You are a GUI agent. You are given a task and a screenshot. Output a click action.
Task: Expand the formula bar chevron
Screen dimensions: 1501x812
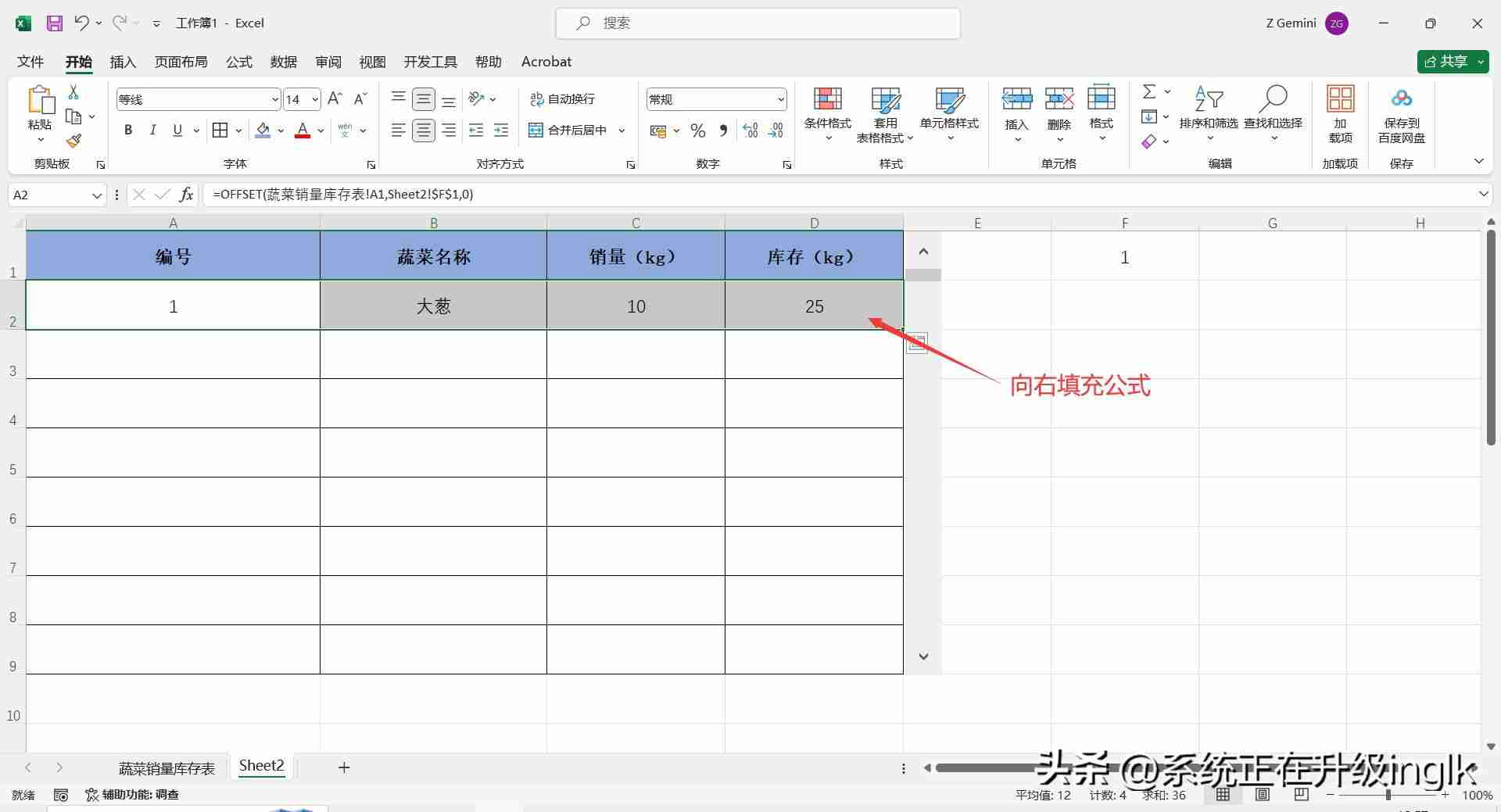click(x=1483, y=194)
